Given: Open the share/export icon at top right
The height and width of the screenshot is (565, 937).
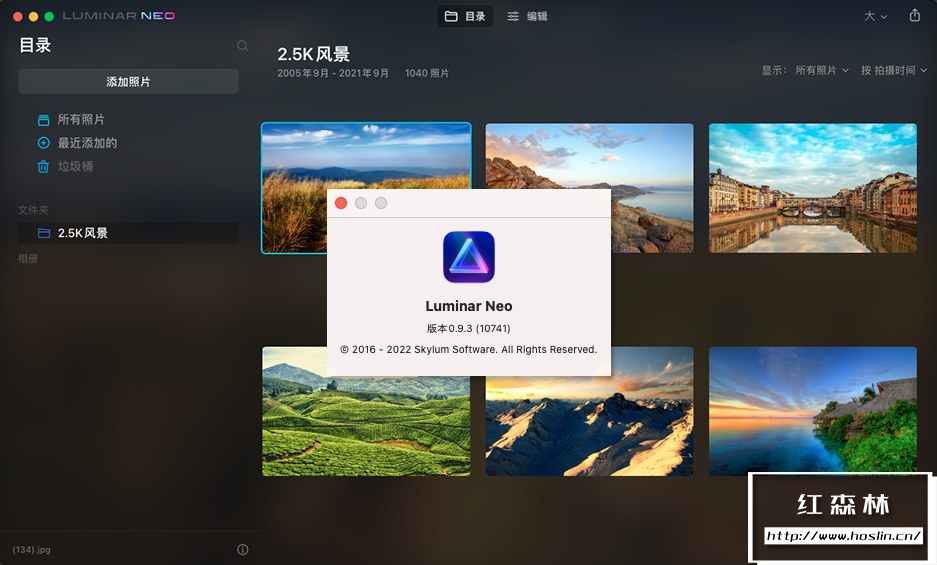Looking at the screenshot, I should click(914, 16).
